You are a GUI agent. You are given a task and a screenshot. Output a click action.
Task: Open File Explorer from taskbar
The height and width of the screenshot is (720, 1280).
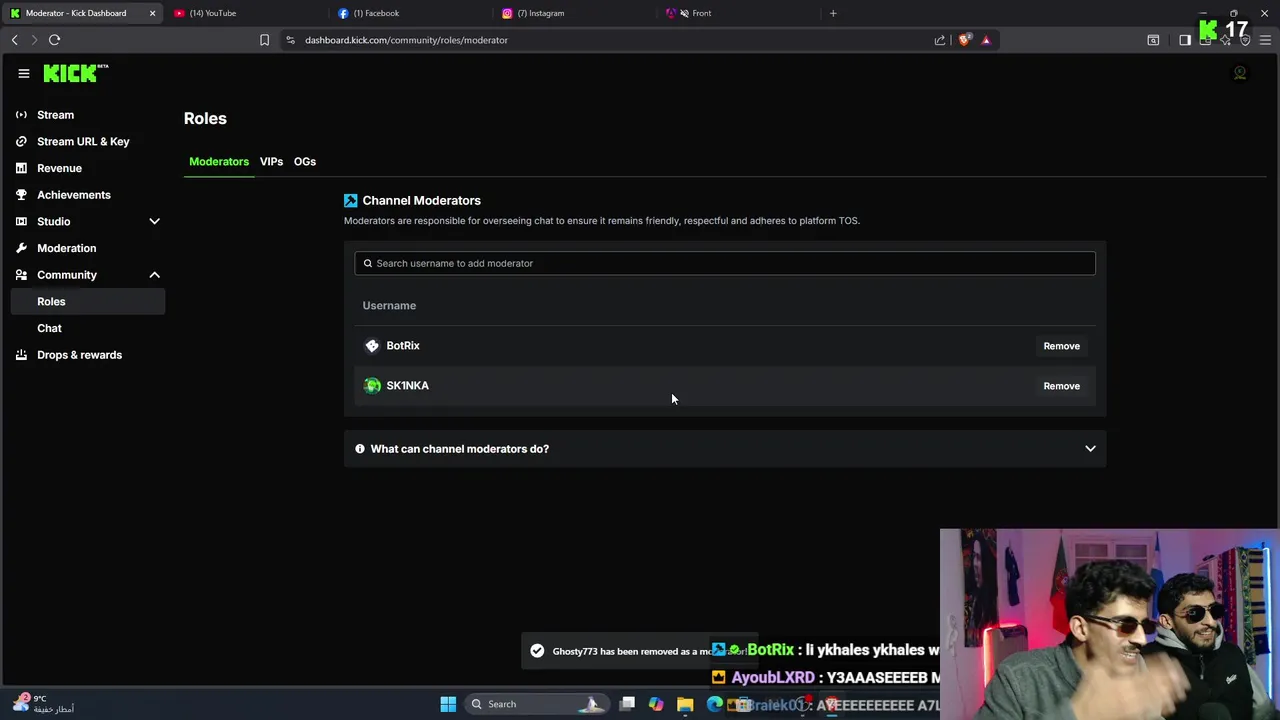click(x=685, y=704)
